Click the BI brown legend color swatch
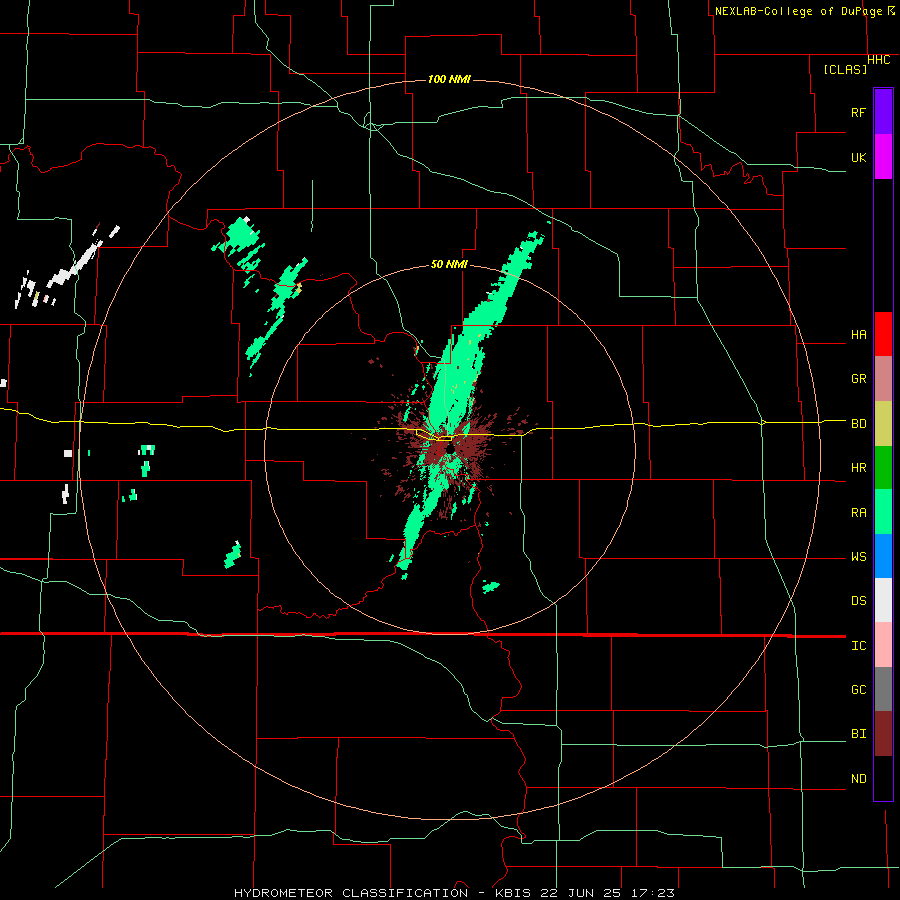The width and height of the screenshot is (900, 900). pyautogui.click(x=883, y=734)
